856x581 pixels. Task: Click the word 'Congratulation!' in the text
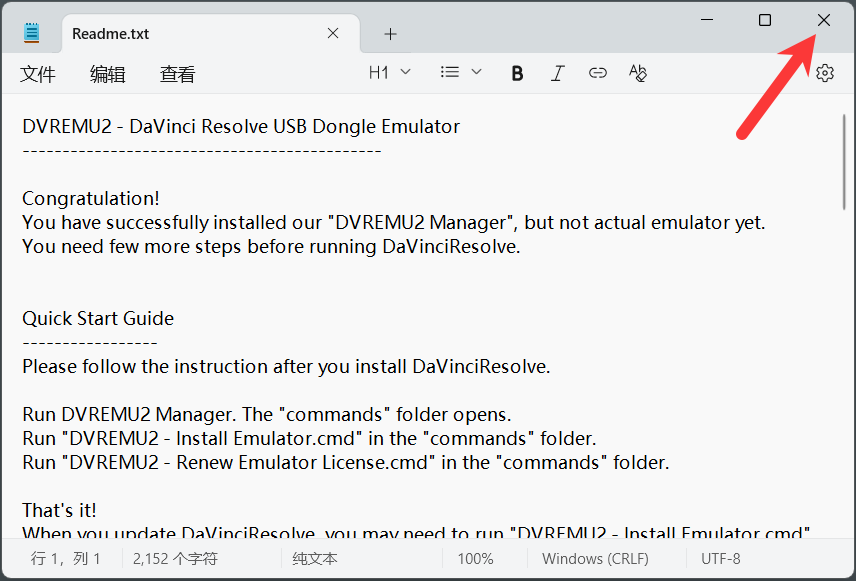point(91,198)
